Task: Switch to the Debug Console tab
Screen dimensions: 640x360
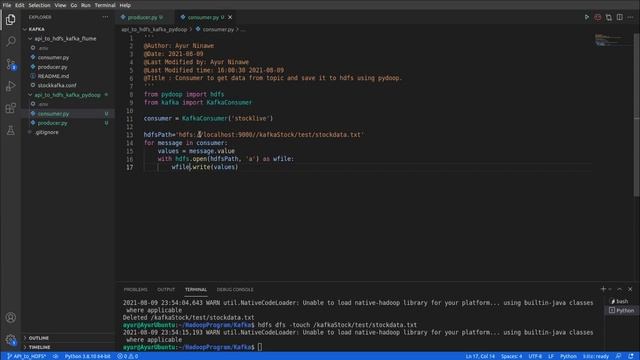Action: coord(235,289)
